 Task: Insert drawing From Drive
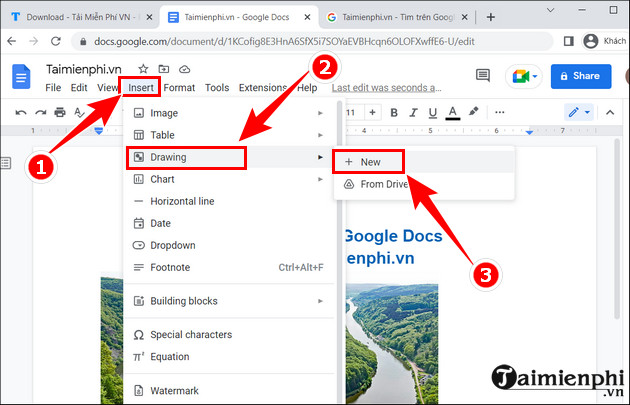click(424, 184)
